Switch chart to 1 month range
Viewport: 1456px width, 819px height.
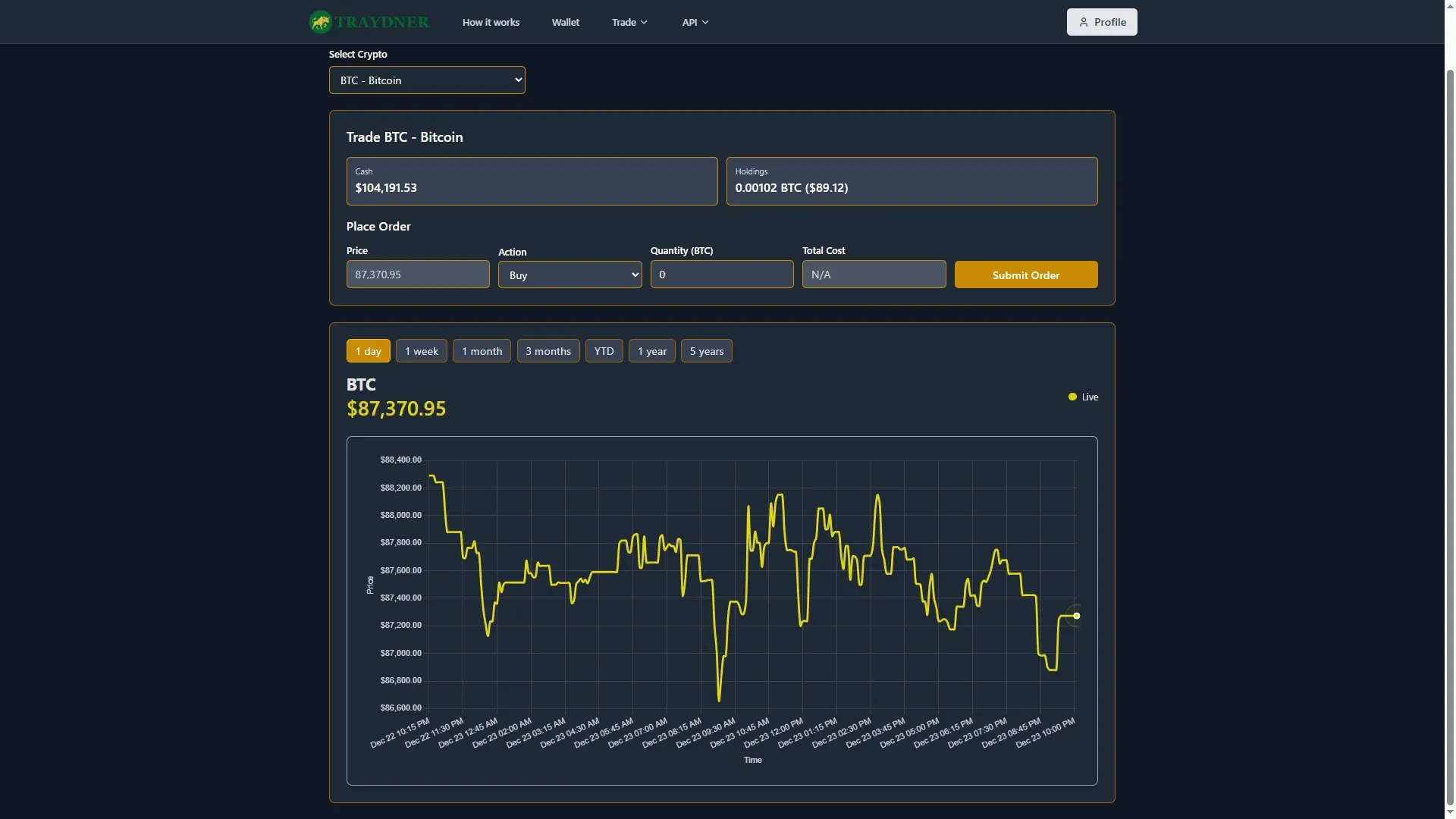coord(482,351)
